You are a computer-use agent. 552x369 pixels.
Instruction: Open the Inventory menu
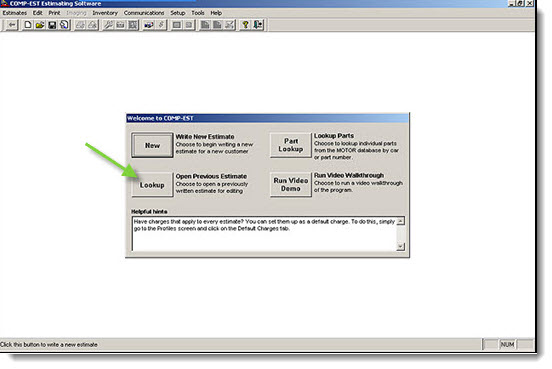[105, 13]
